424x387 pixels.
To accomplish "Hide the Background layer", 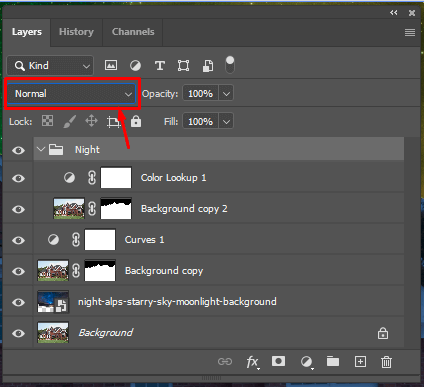I will 18,333.
